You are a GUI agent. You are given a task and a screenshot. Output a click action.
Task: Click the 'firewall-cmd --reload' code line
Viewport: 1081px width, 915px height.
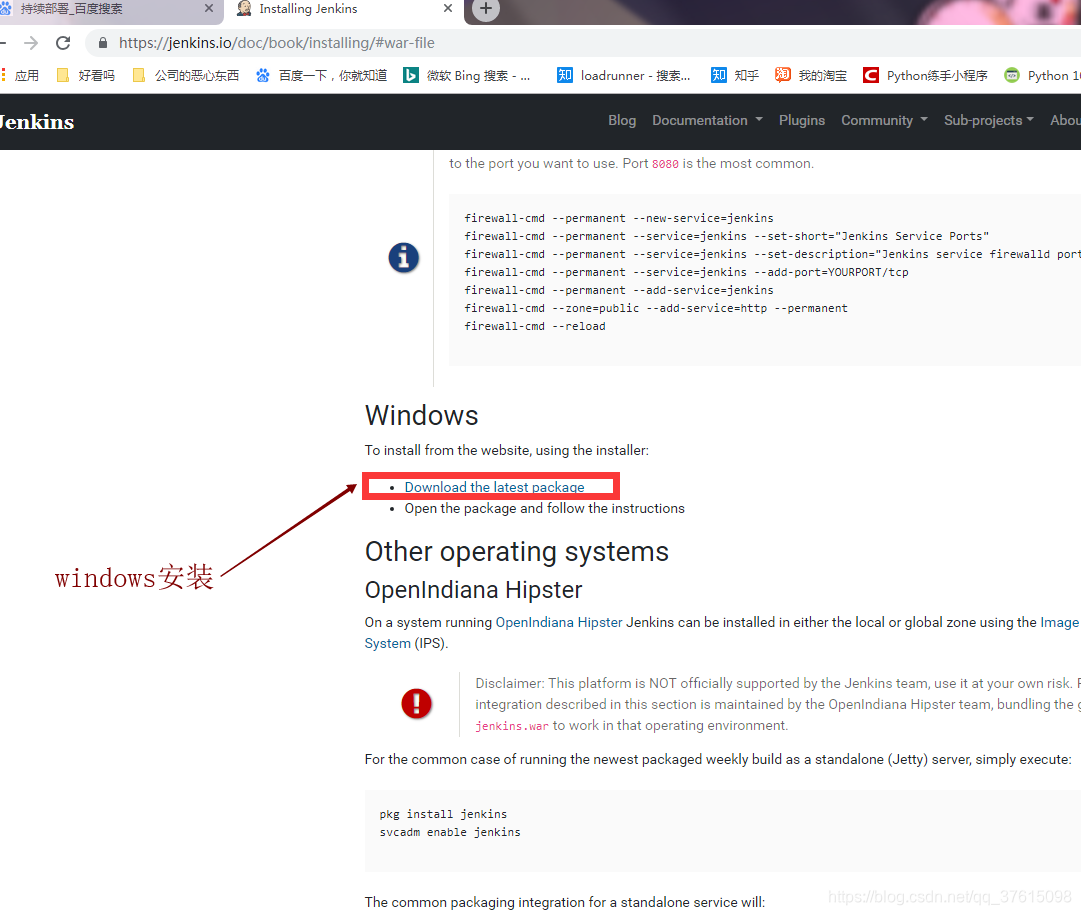coord(535,326)
